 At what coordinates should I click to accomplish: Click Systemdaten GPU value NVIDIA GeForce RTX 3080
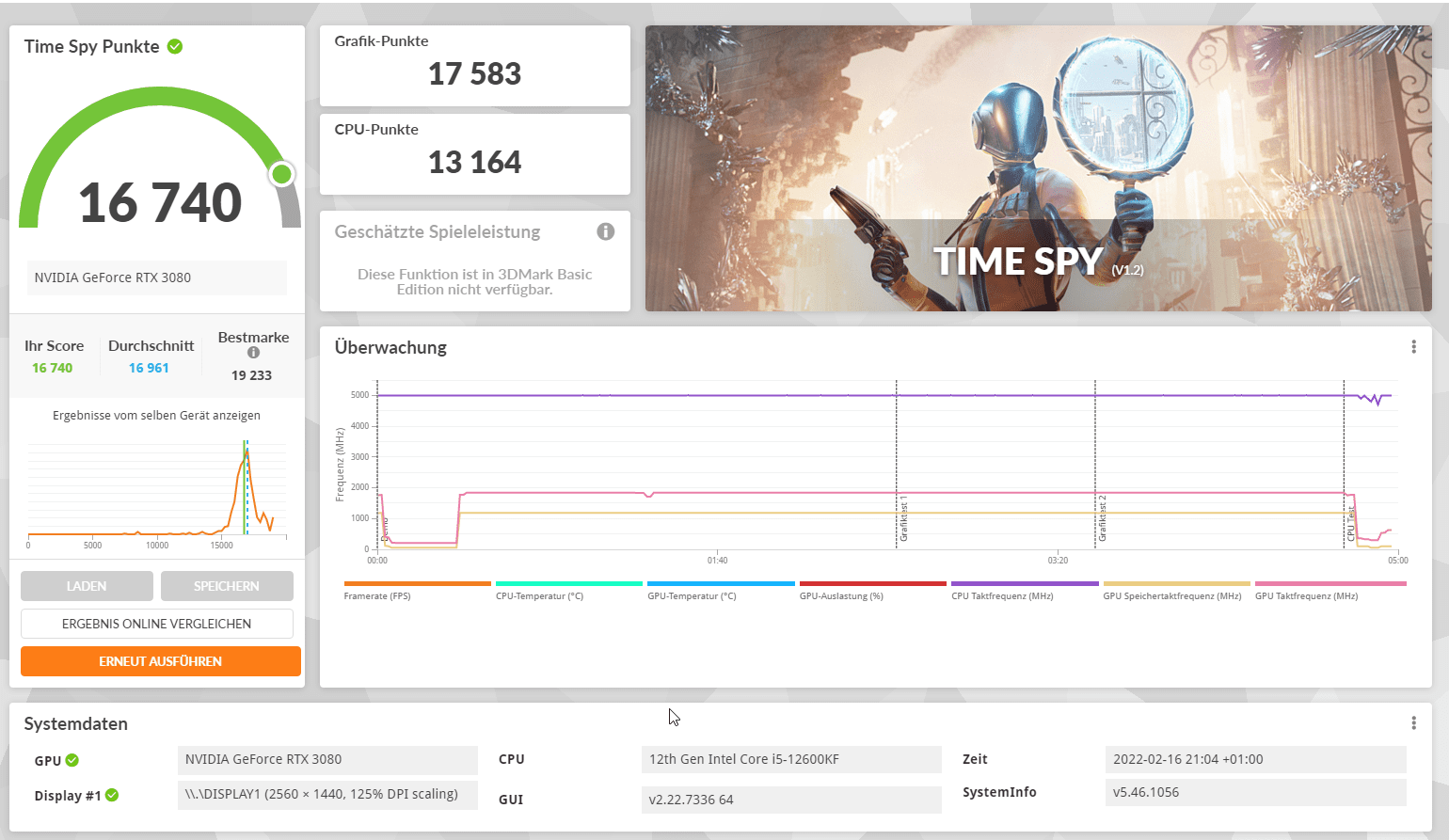point(327,760)
